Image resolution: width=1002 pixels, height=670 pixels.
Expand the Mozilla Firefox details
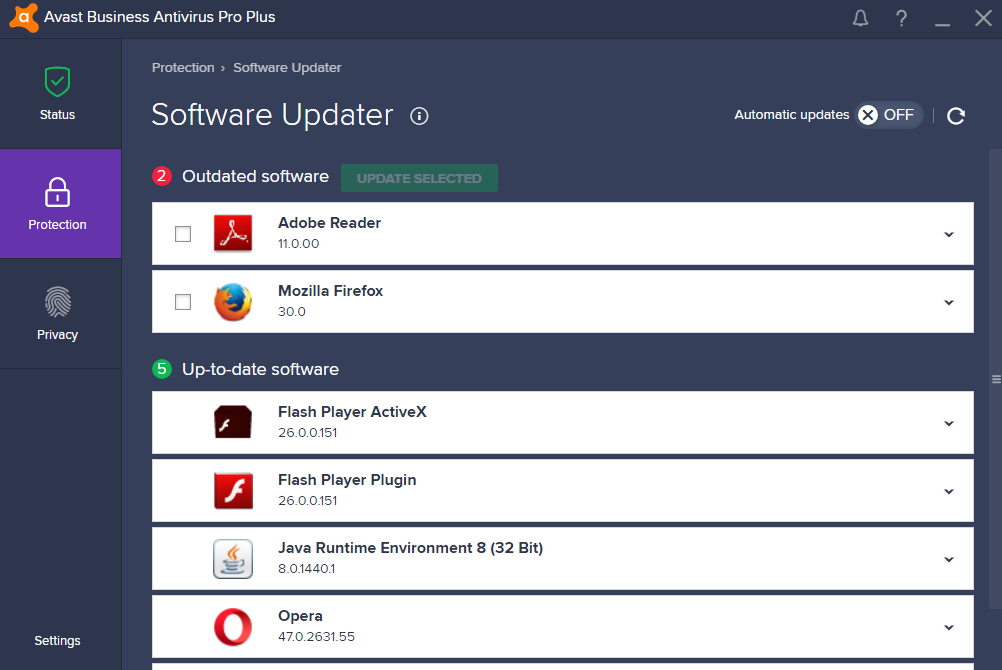949,302
